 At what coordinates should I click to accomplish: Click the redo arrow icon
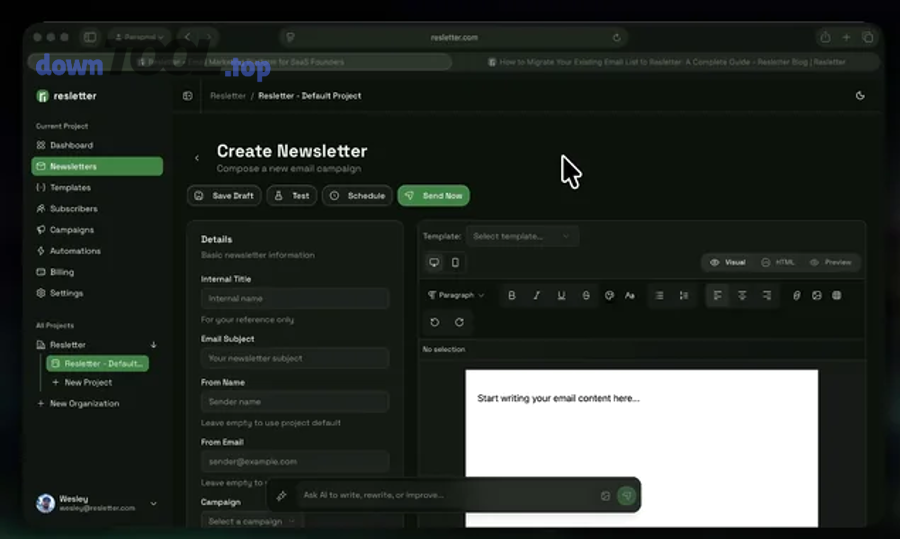459,322
